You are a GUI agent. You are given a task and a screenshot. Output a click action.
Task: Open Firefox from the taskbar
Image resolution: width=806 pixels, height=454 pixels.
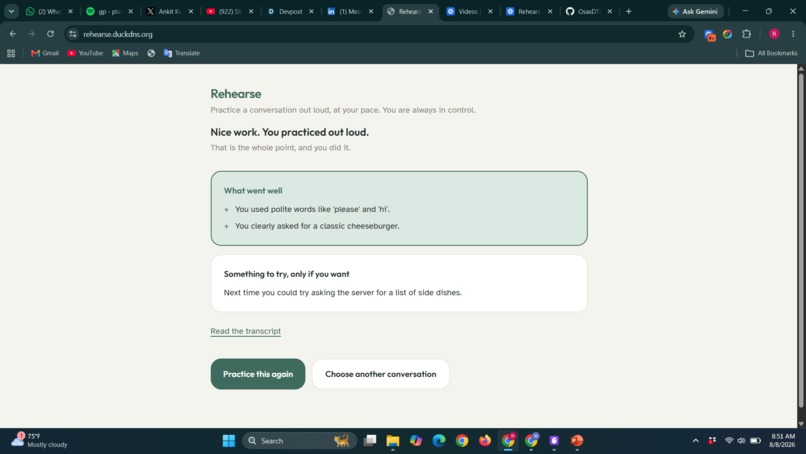point(485,441)
